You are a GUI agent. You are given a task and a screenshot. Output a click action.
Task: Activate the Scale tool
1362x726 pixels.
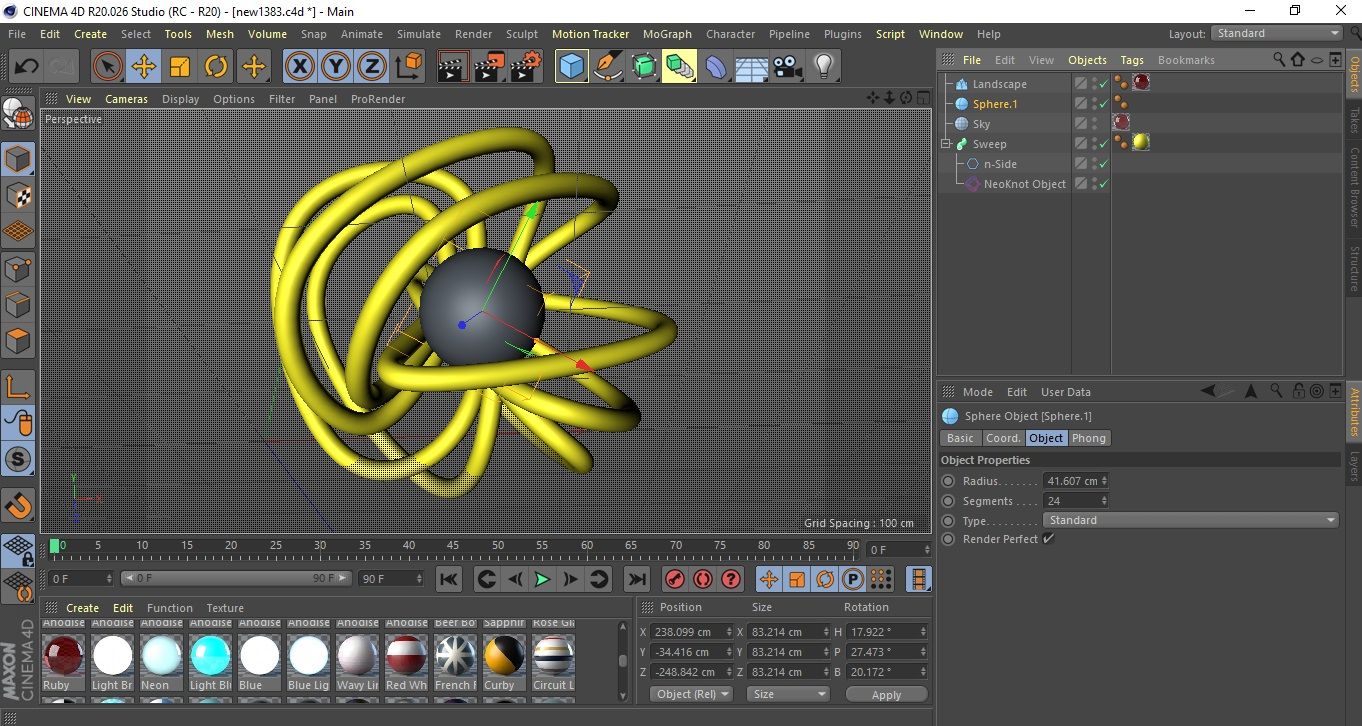180,67
